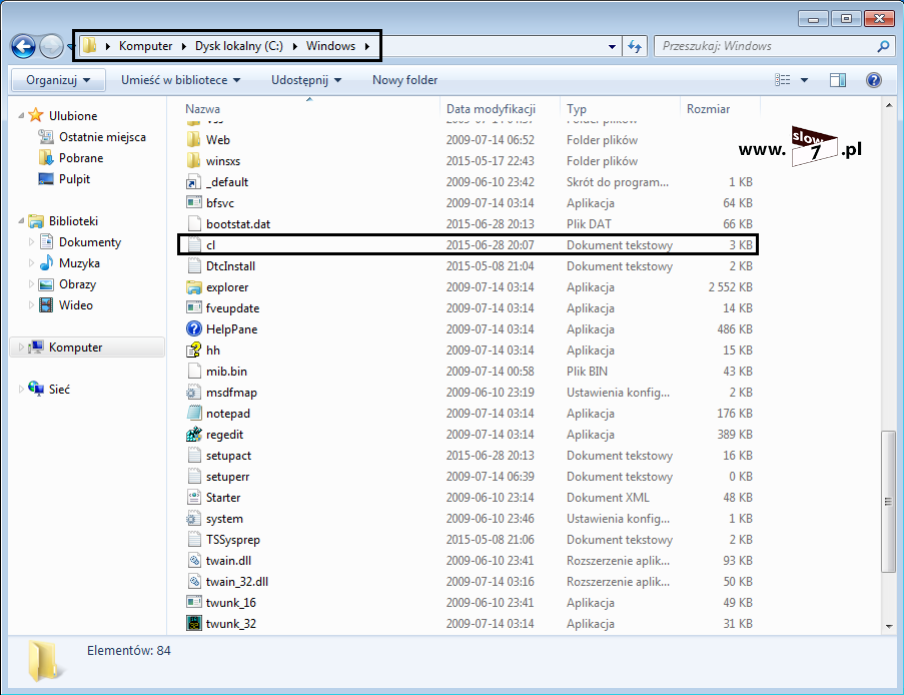Click the refresh address bar icon
This screenshot has width=904, height=695.
click(x=634, y=46)
